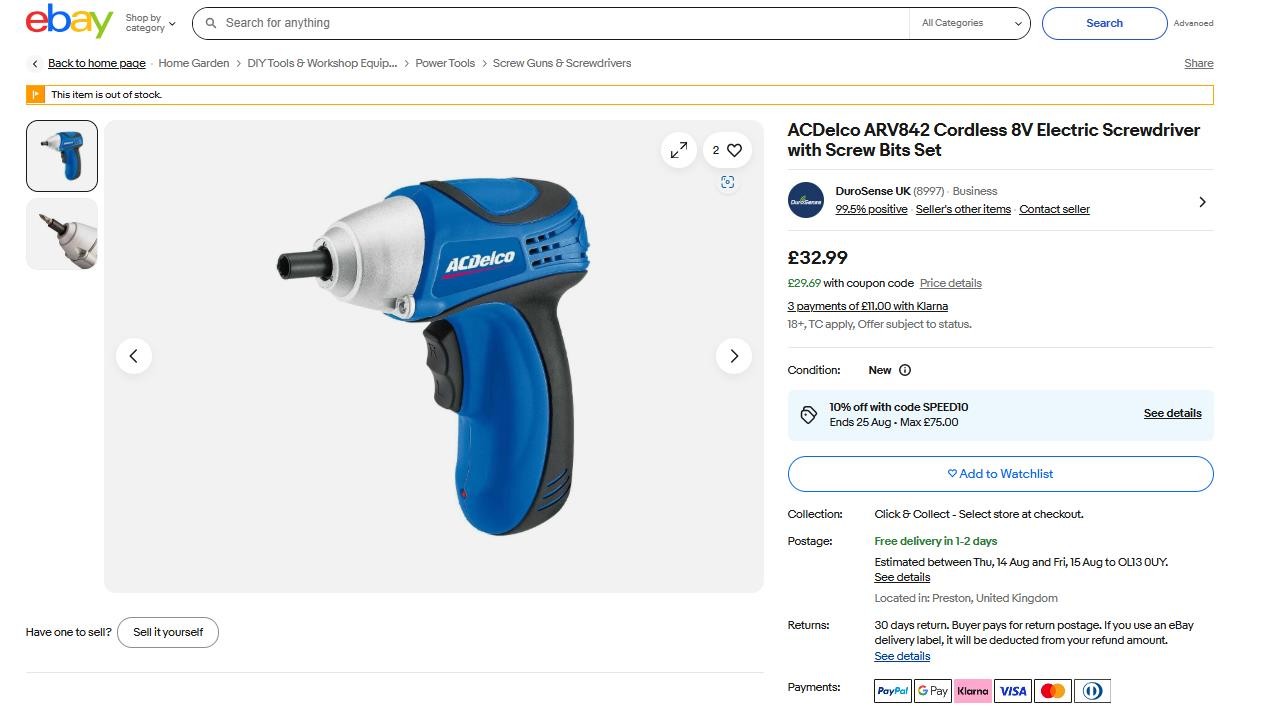Go to Power Tools breadcrumb
Viewport: 1264px width, 706px height.
(445, 63)
